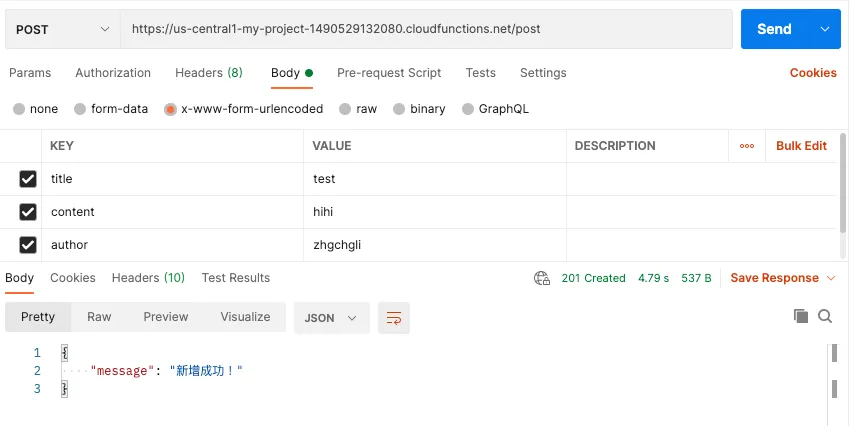Click the request URL input field
The height and width of the screenshot is (426, 852).
click(425, 29)
